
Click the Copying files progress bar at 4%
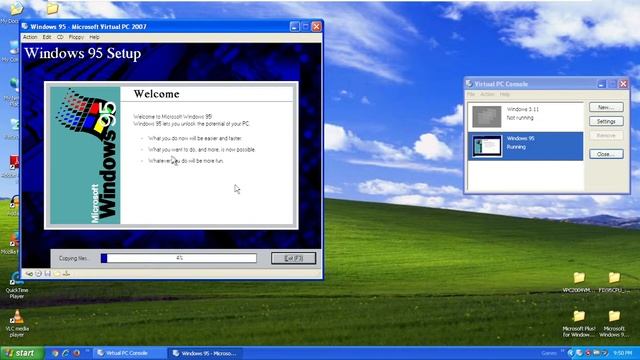[179, 258]
